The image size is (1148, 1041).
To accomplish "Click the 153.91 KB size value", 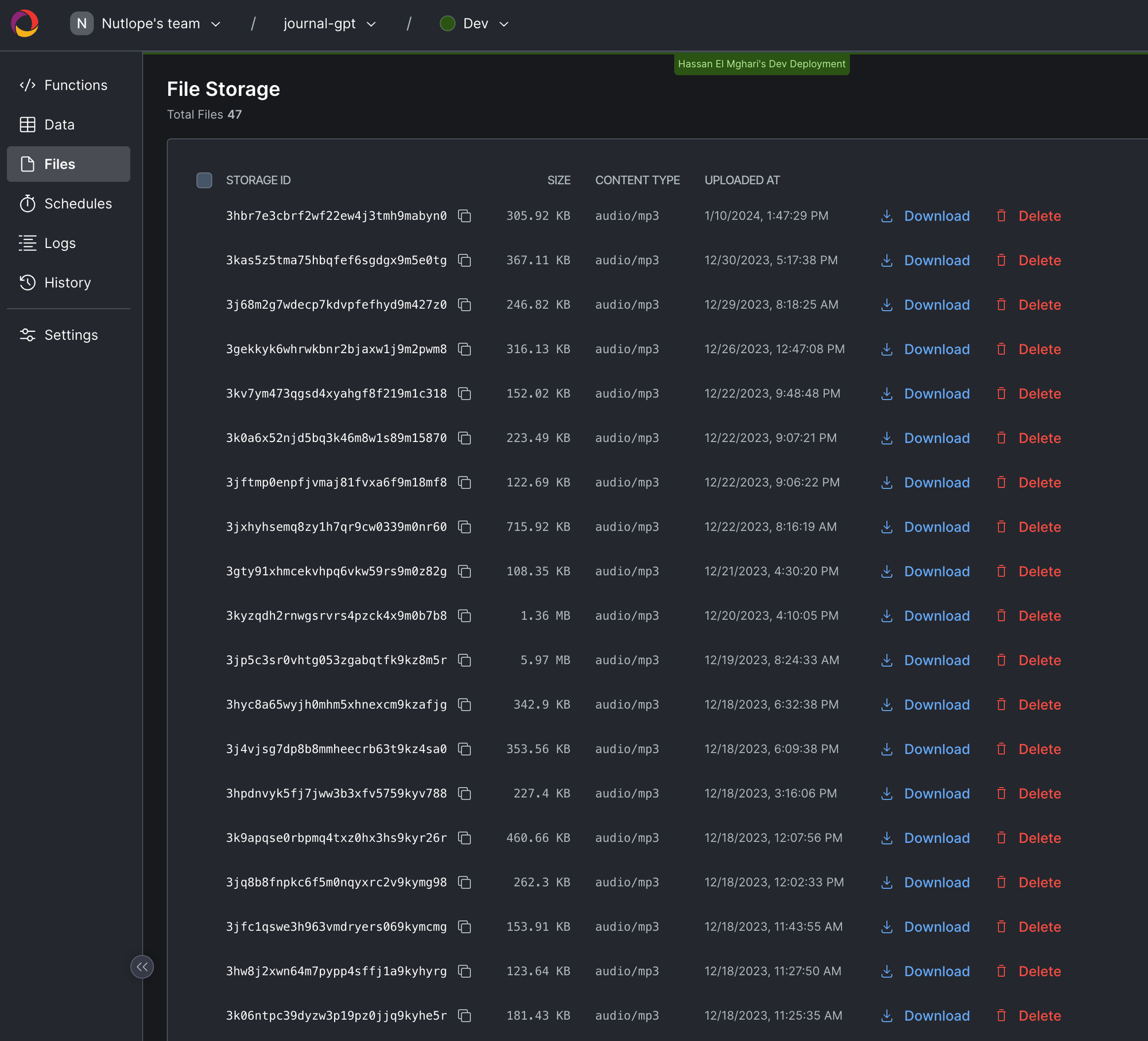I will [x=538, y=927].
